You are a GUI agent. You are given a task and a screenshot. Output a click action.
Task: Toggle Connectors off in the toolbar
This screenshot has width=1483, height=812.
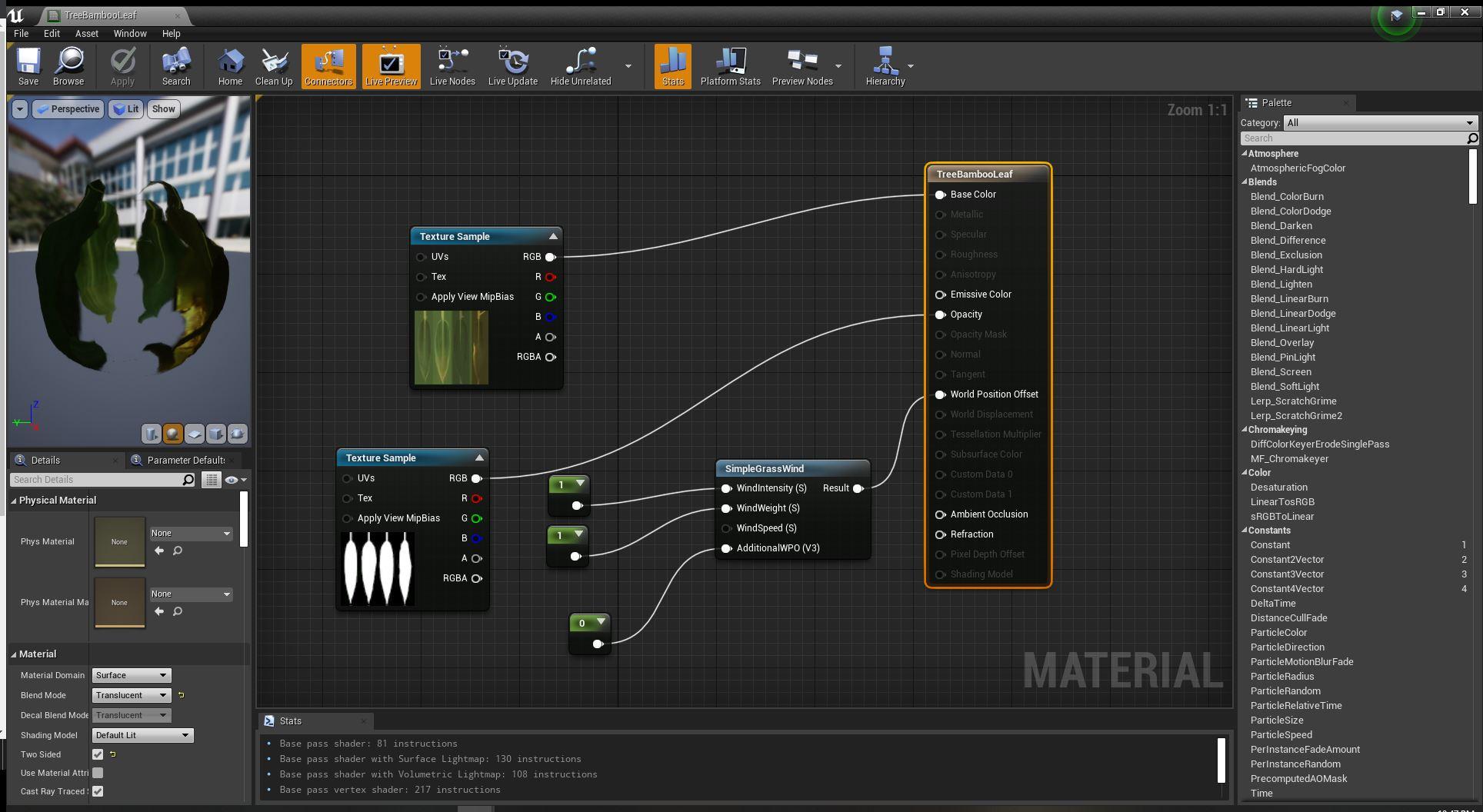[328, 66]
